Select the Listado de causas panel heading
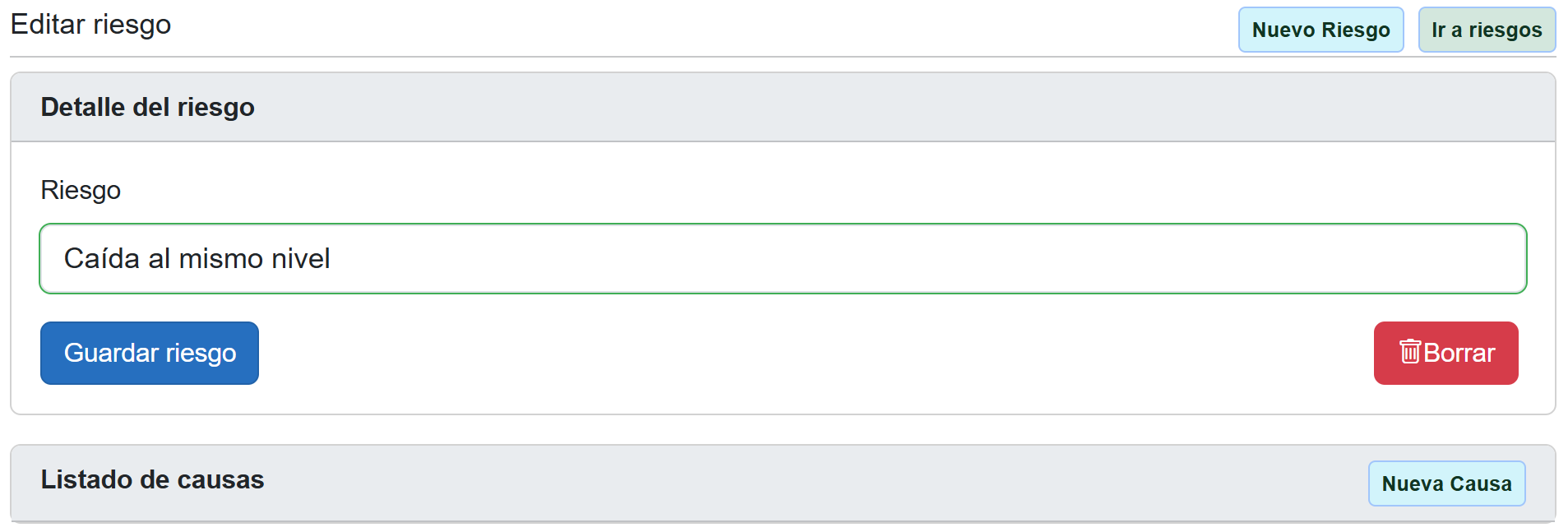This screenshot has width=1568, height=532. pyautogui.click(x=153, y=480)
